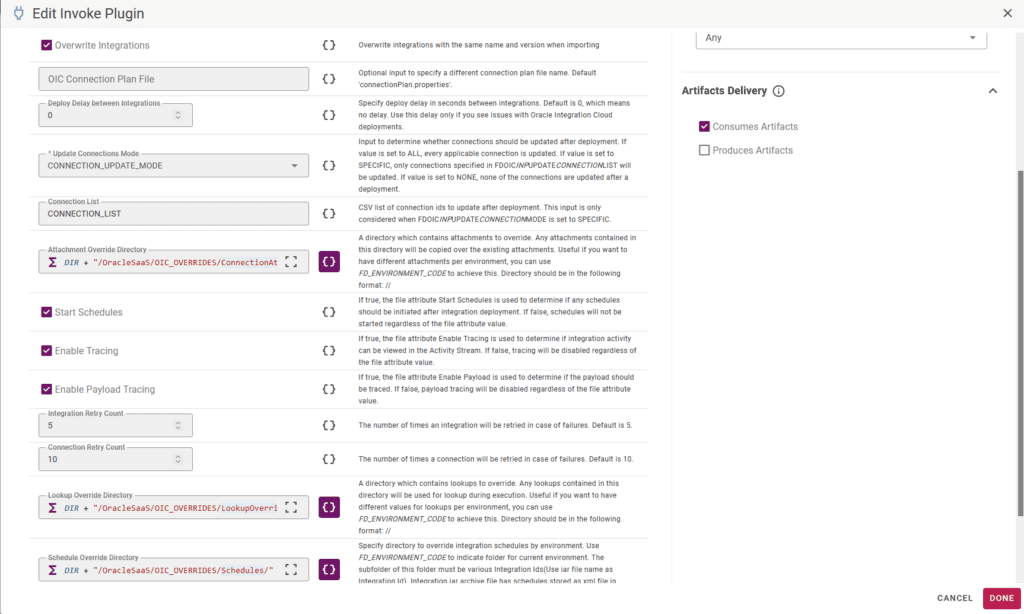Toggle expression braces for Connection List row
The width and height of the screenshot is (1024, 614).
pos(328,214)
